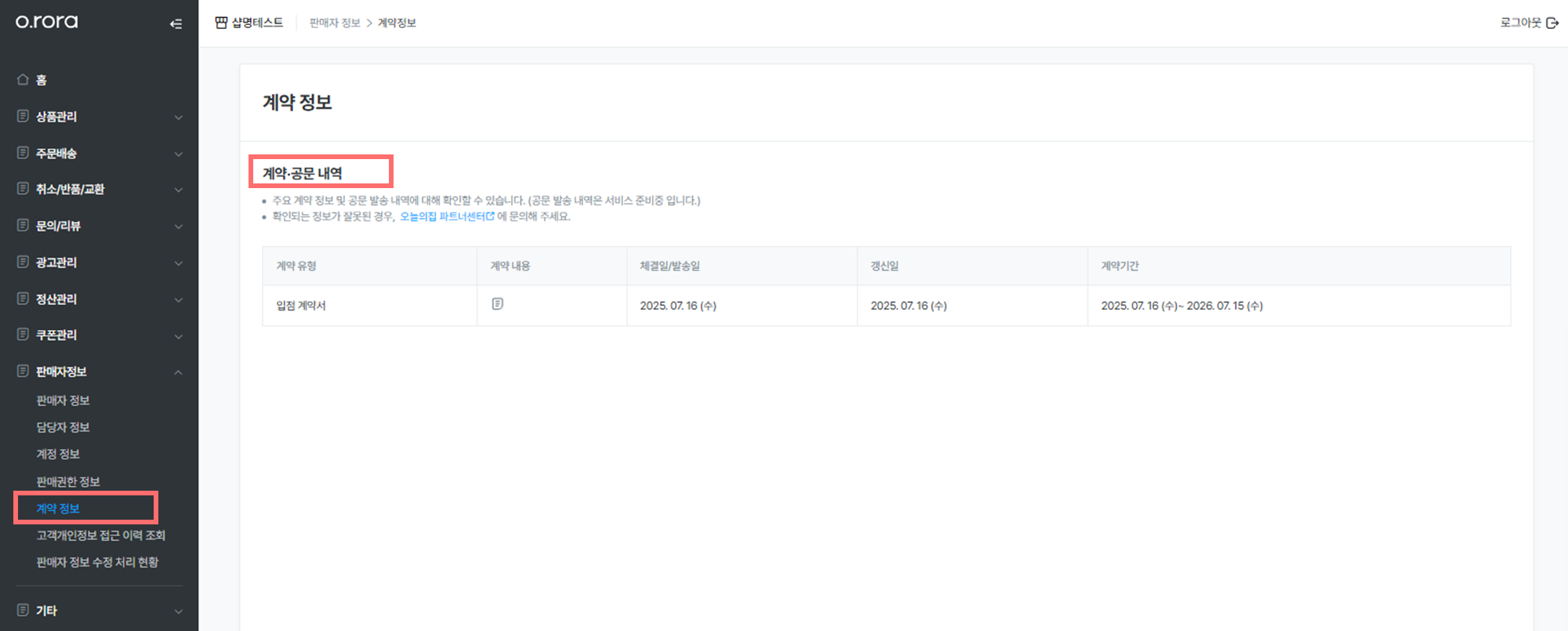The width and height of the screenshot is (1568, 631).
Task: Click the external link icon after 파트너센터
Action: (491, 216)
